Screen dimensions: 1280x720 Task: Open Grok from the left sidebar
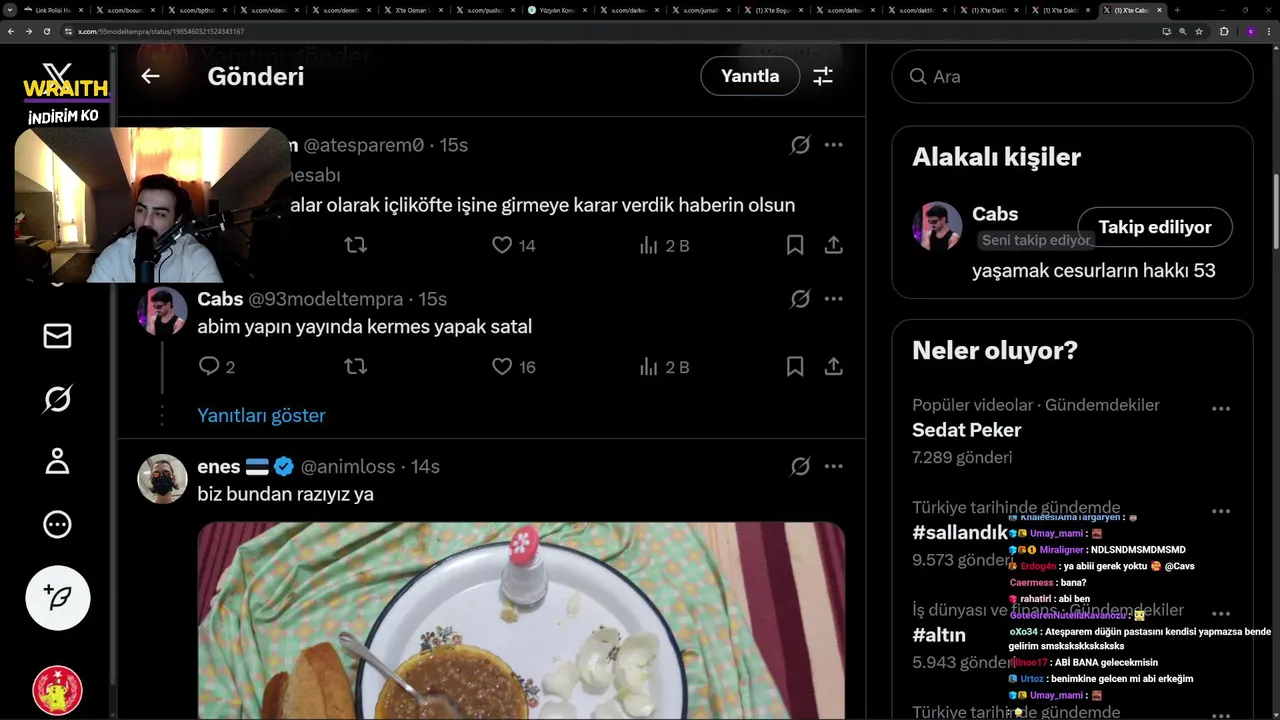57,399
